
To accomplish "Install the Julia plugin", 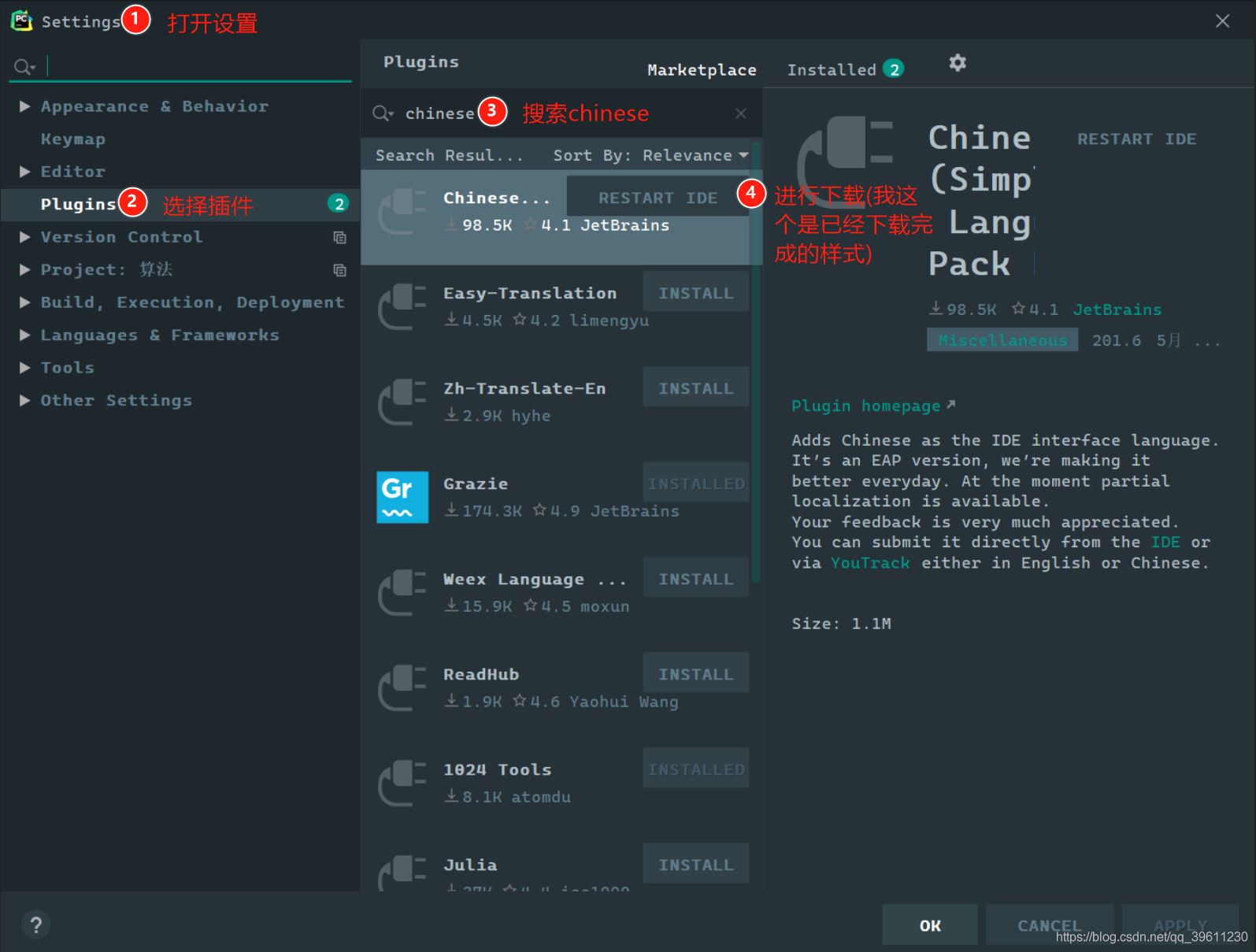I will tap(695, 865).
